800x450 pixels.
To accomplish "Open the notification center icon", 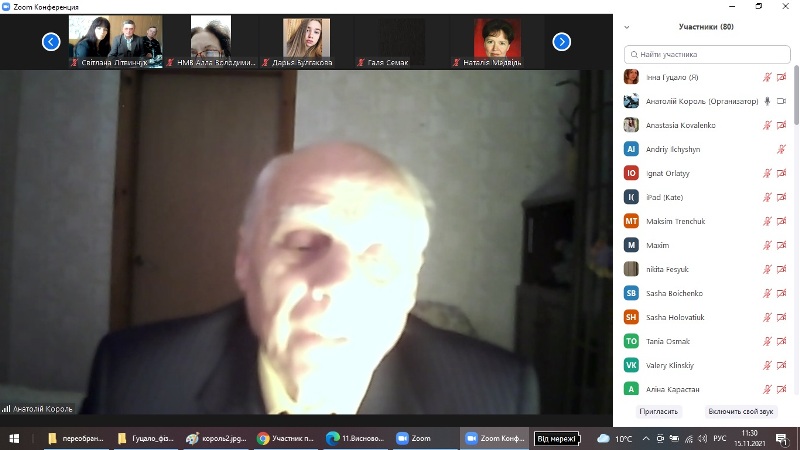I will 782,439.
